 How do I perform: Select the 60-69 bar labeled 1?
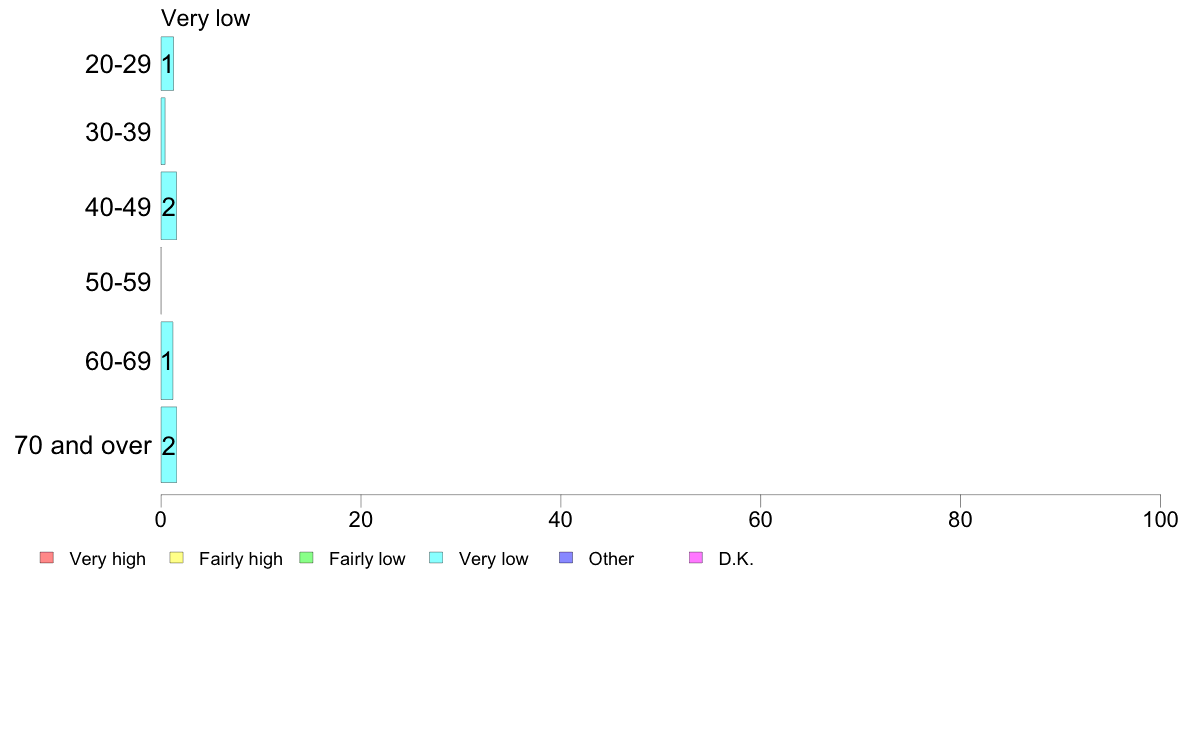[x=167, y=360]
